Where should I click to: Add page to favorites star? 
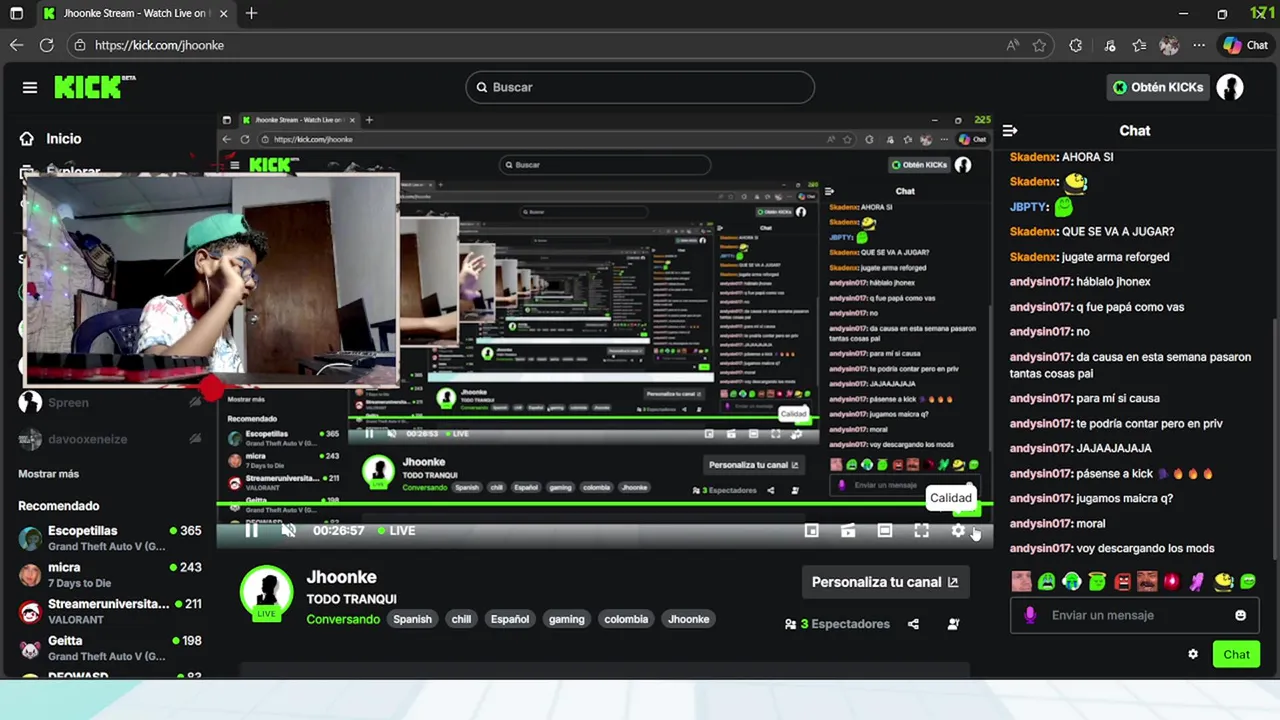[1039, 45]
